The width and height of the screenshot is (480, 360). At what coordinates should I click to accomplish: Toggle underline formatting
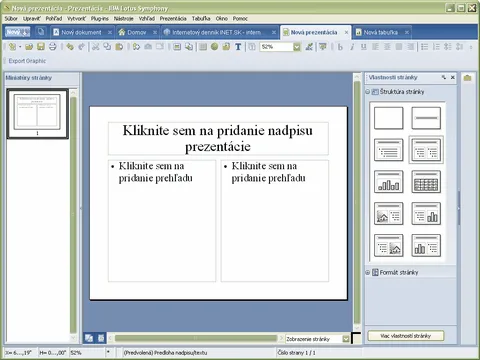[x=364, y=47]
